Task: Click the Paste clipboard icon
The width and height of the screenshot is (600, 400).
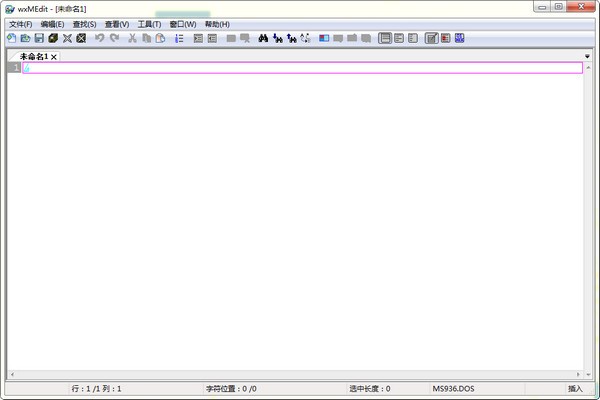Action: (160, 38)
